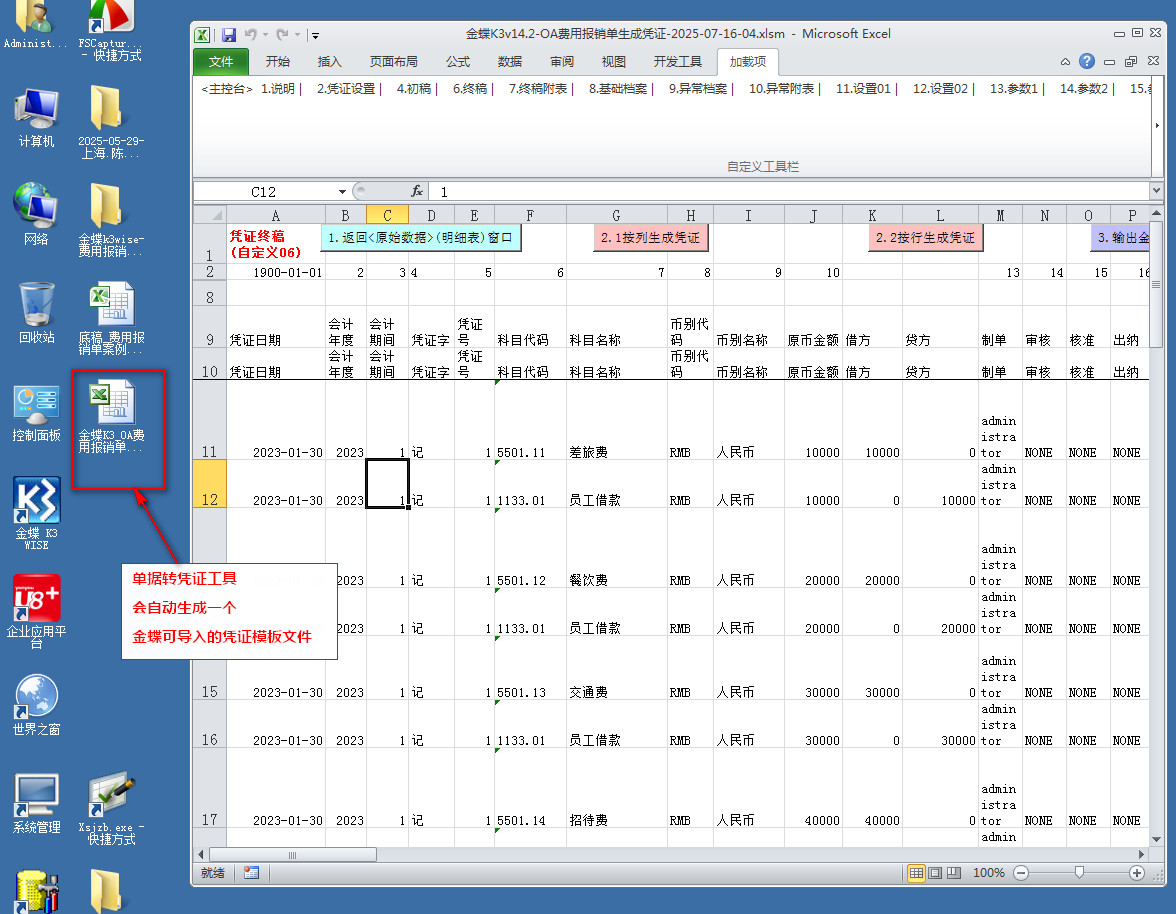The height and width of the screenshot is (914, 1176).
Task: Open the 世界之窗 browser desktop icon
Action: [36, 705]
